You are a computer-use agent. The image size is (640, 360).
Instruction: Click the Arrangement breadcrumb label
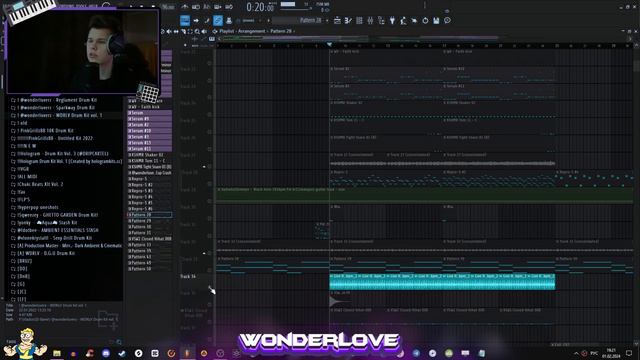click(x=251, y=31)
